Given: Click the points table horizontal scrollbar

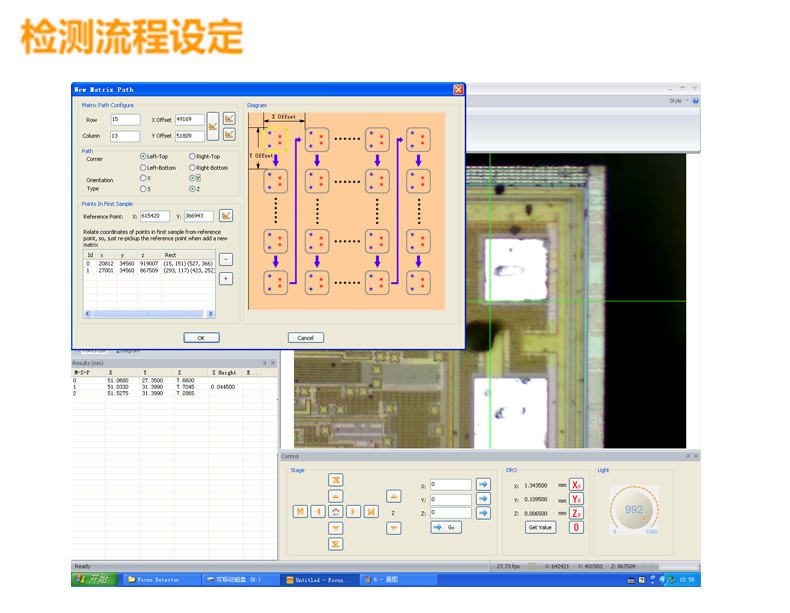Looking at the screenshot, I should [148, 313].
